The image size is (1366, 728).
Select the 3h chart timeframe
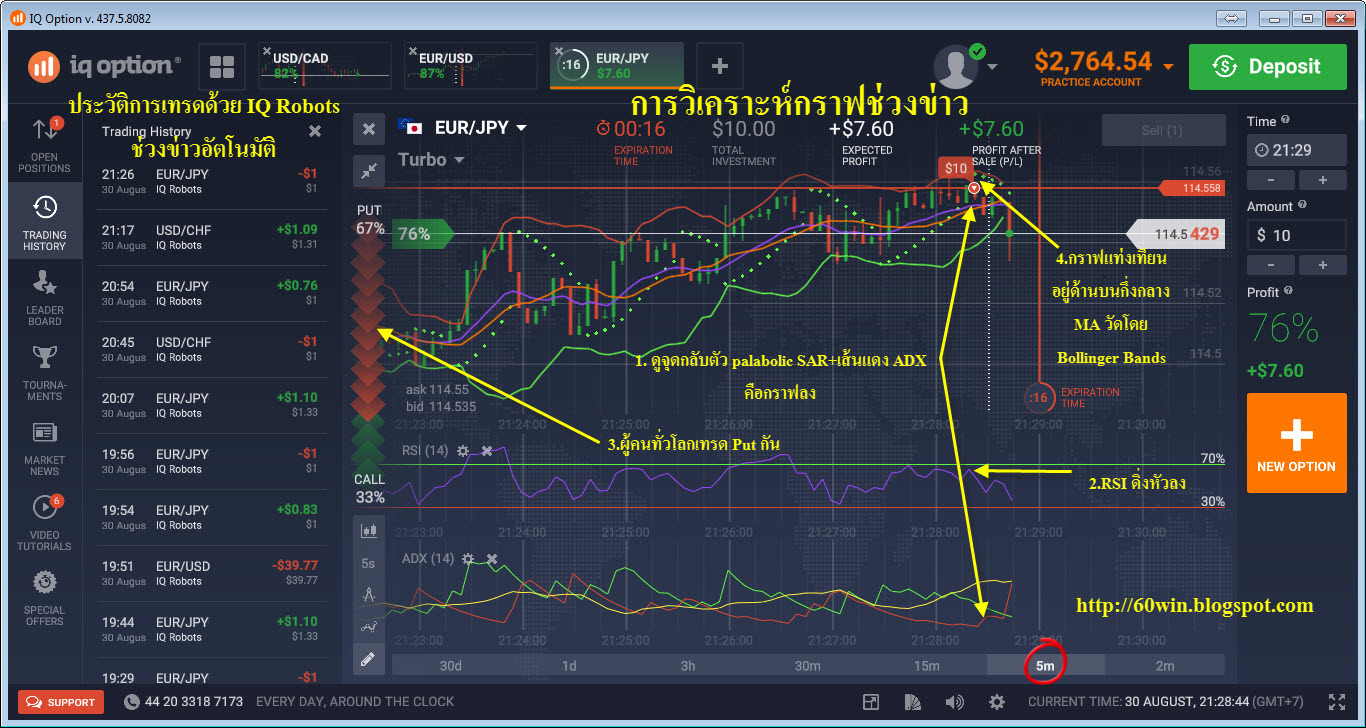[x=688, y=666]
